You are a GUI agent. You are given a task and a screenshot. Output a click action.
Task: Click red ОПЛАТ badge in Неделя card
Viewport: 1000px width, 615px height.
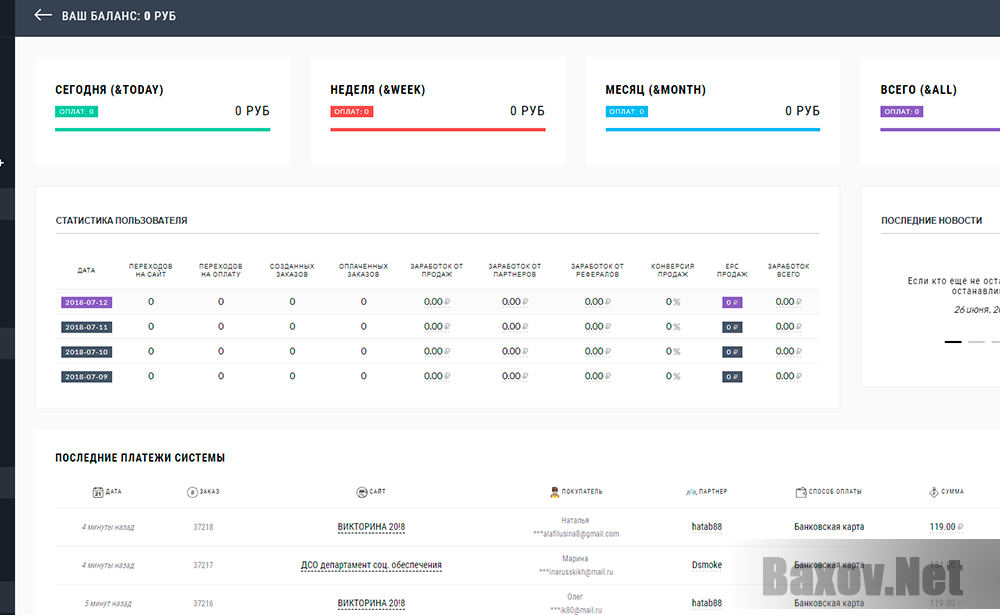pyautogui.click(x=351, y=112)
